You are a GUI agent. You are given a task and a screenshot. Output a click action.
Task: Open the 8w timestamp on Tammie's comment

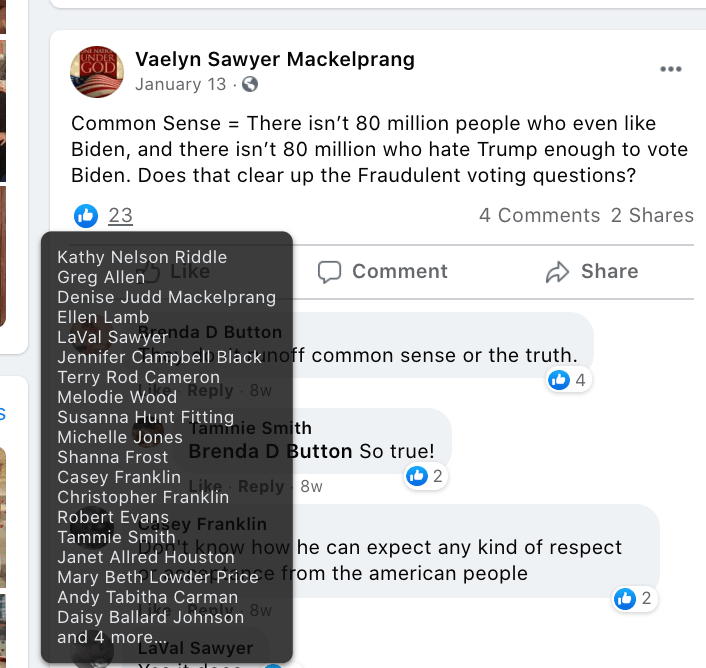tap(311, 486)
